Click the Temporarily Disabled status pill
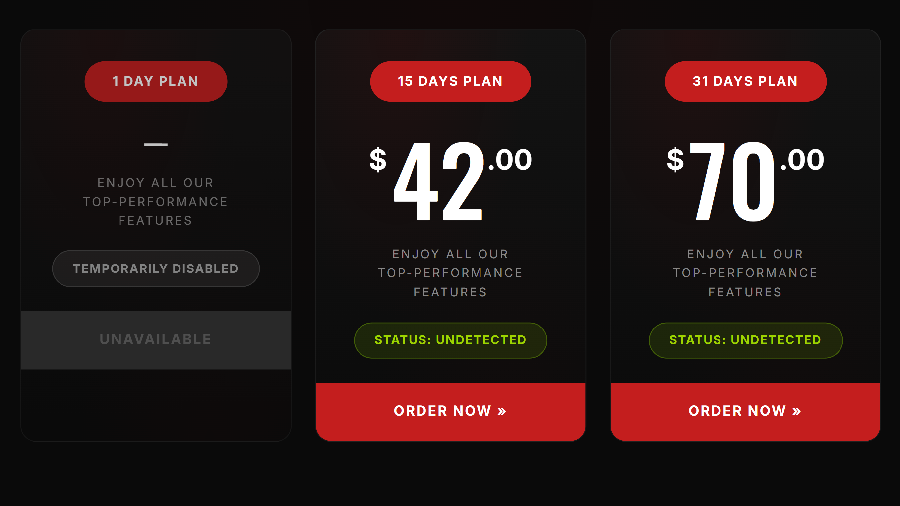The height and width of the screenshot is (506, 900). 156,269
